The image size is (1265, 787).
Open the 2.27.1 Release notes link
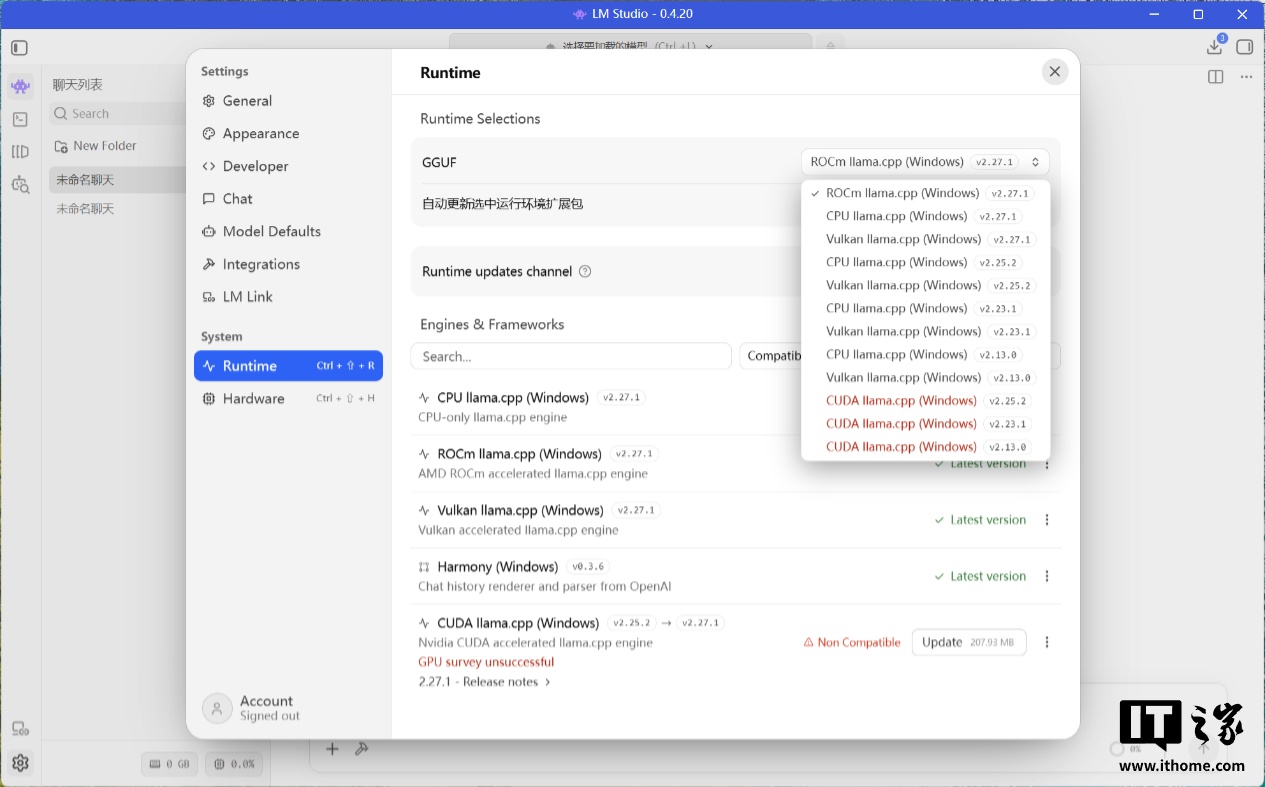[485, 682]
